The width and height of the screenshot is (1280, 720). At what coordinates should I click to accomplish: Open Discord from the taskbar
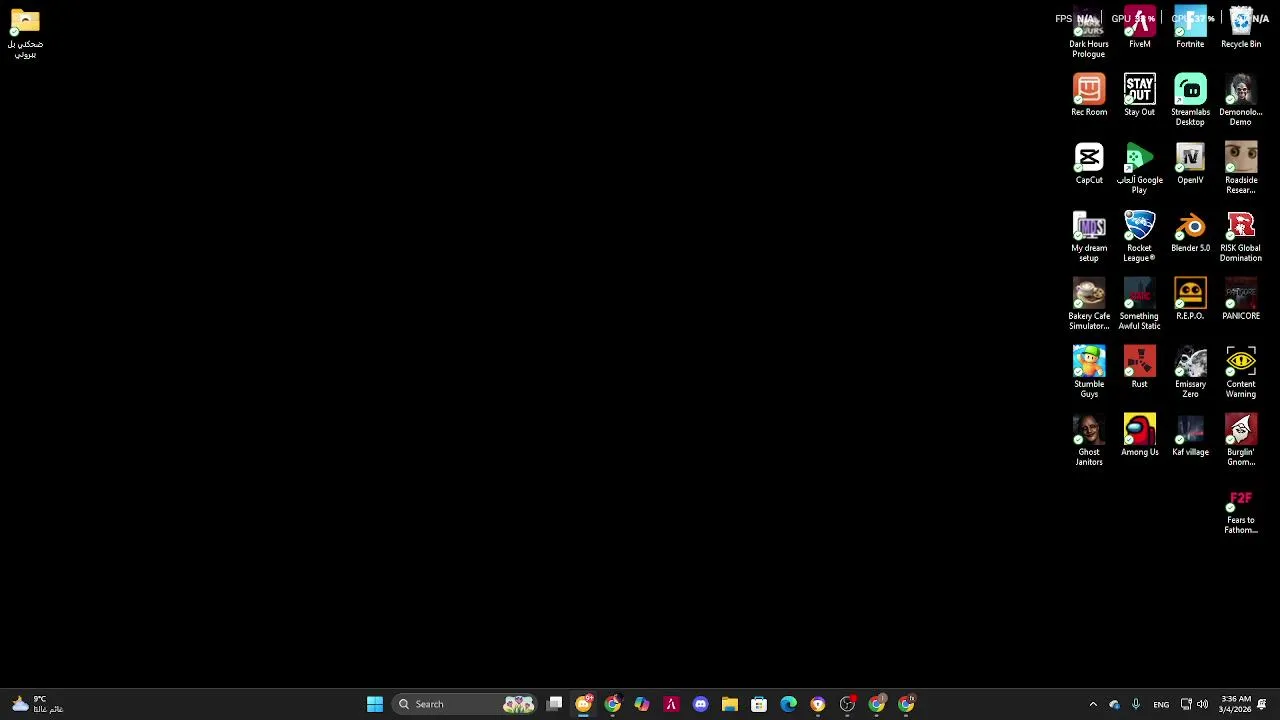pyautogui.click(x=700, y=704)
